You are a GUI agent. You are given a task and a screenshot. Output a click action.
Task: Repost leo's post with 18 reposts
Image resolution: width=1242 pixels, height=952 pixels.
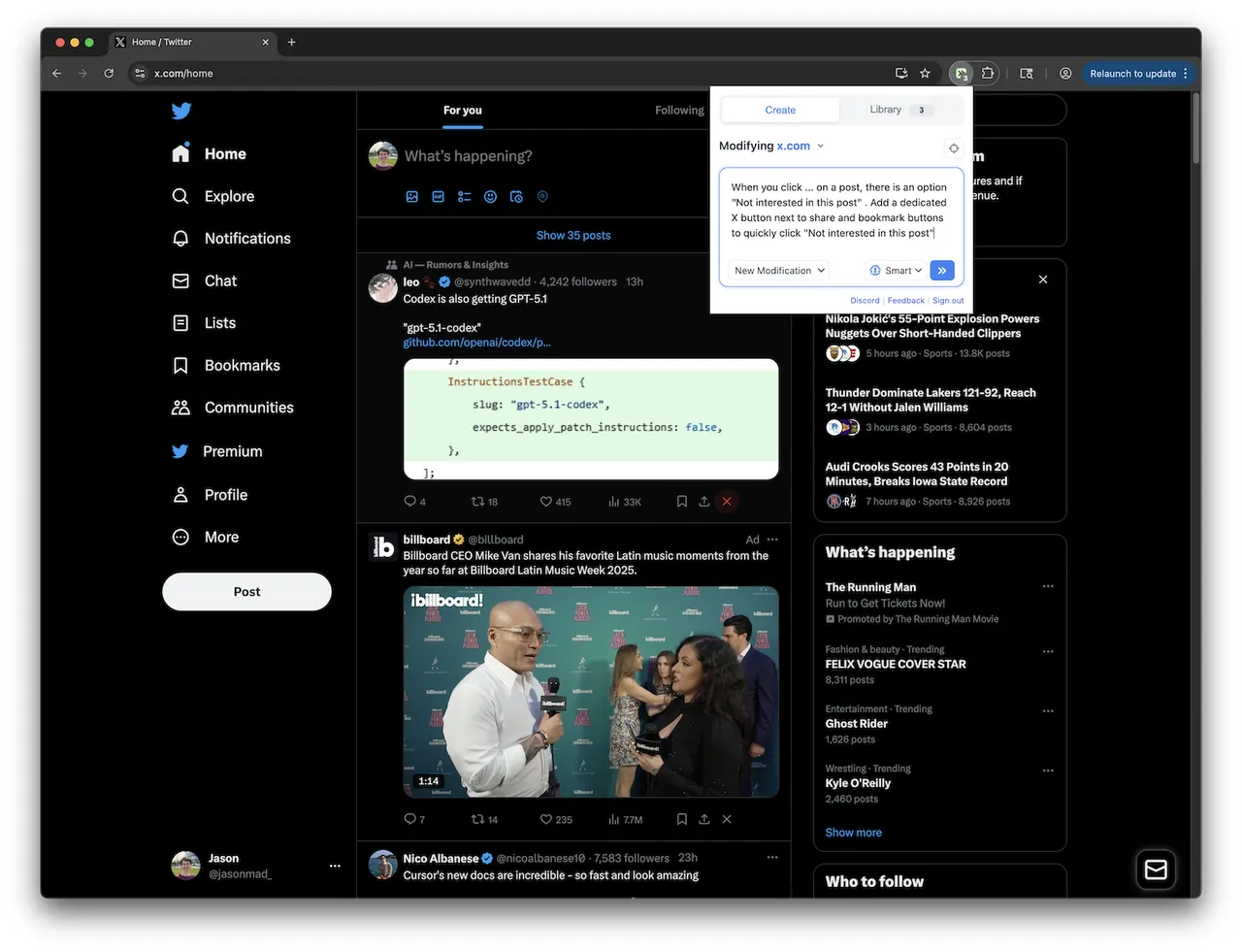484,502
